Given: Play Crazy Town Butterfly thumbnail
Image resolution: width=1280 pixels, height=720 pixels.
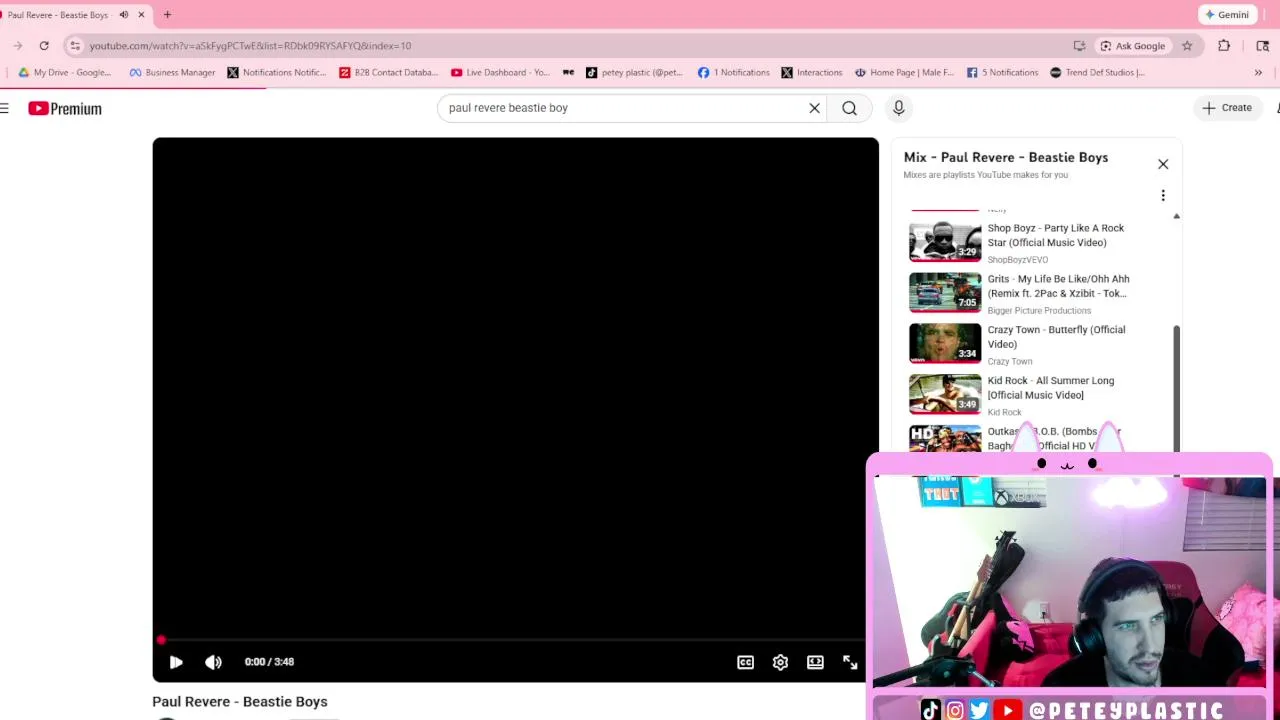Looking at the screenshot, I should [945, 343].
